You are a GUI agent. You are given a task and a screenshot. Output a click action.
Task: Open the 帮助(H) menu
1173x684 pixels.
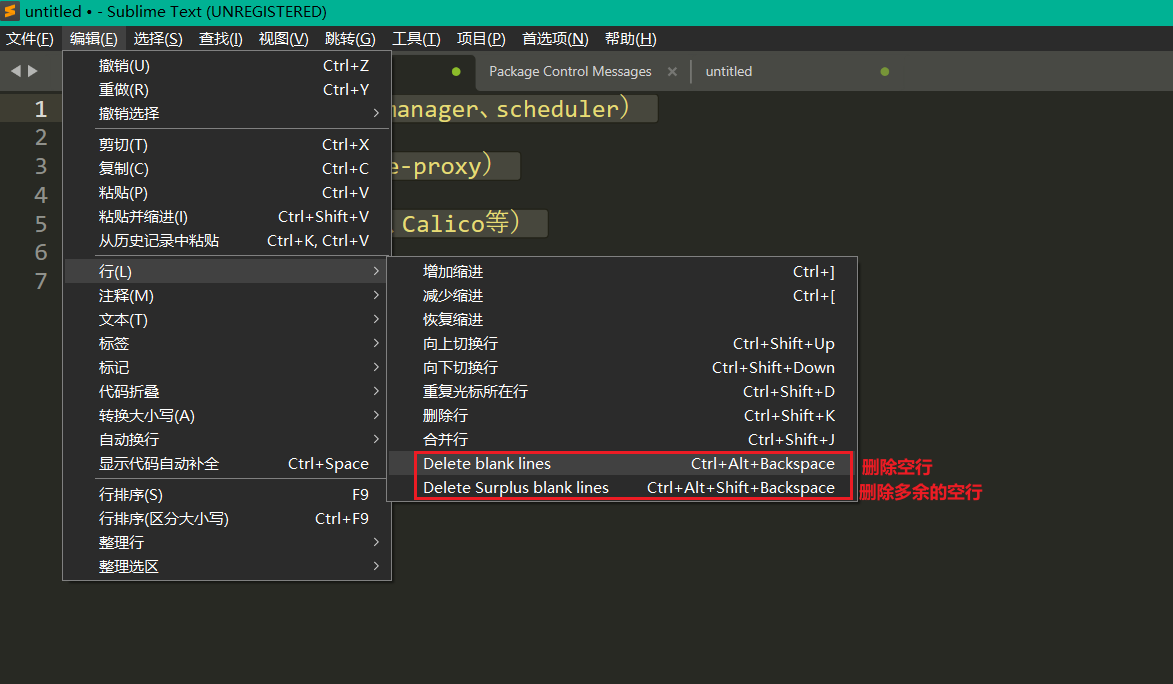(631, 39)
